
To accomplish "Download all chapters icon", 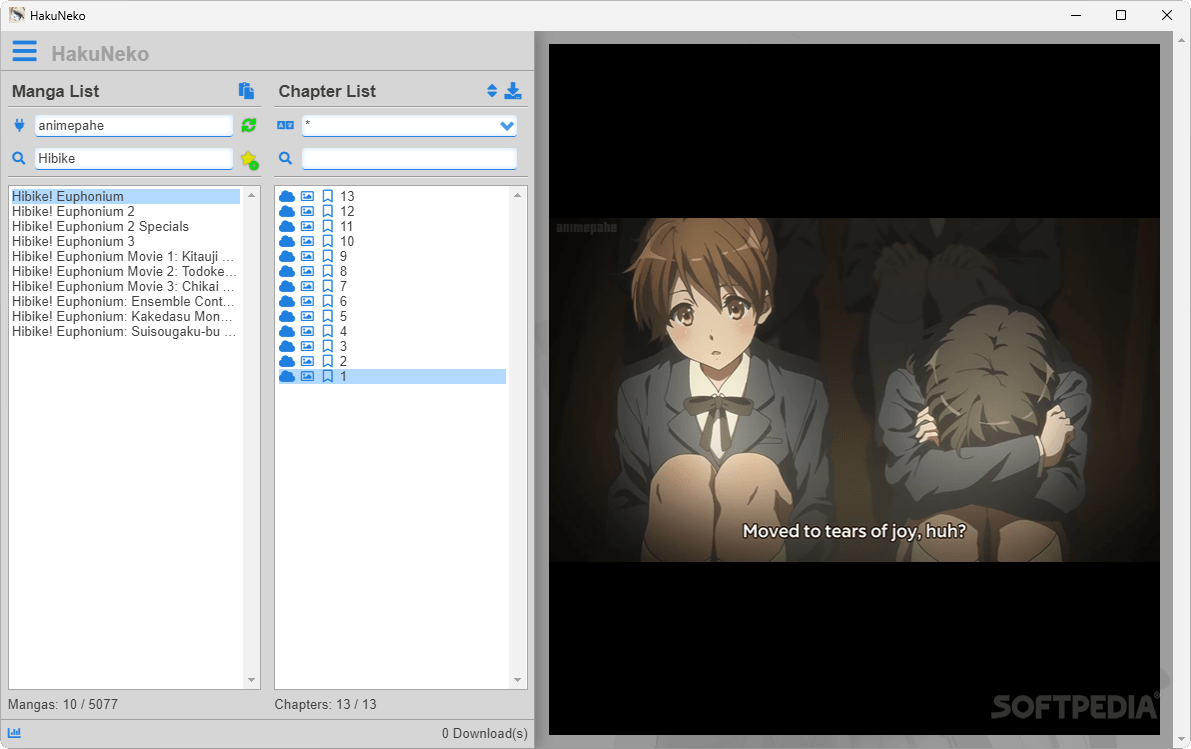I will [x=513, y=91].
